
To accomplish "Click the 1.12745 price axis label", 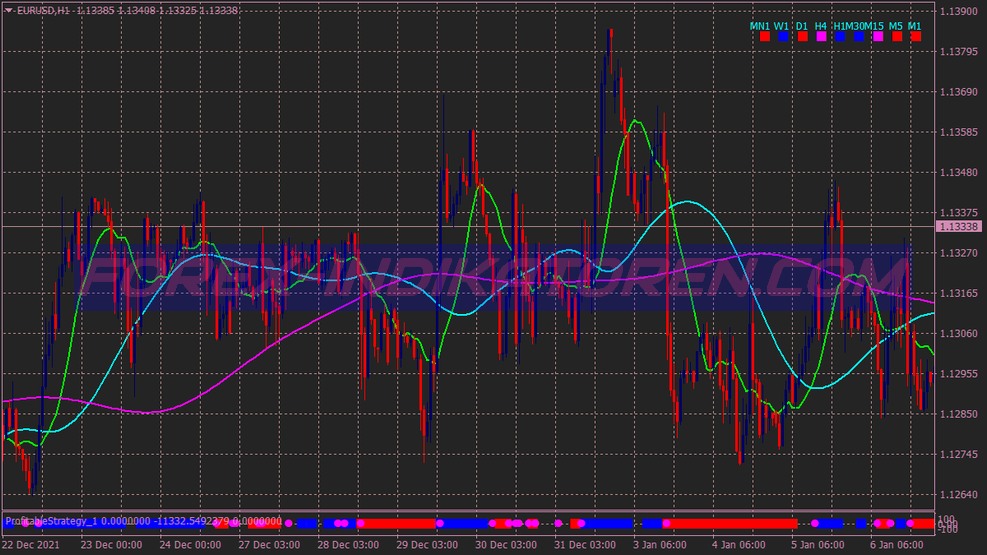I will (959, 454).
